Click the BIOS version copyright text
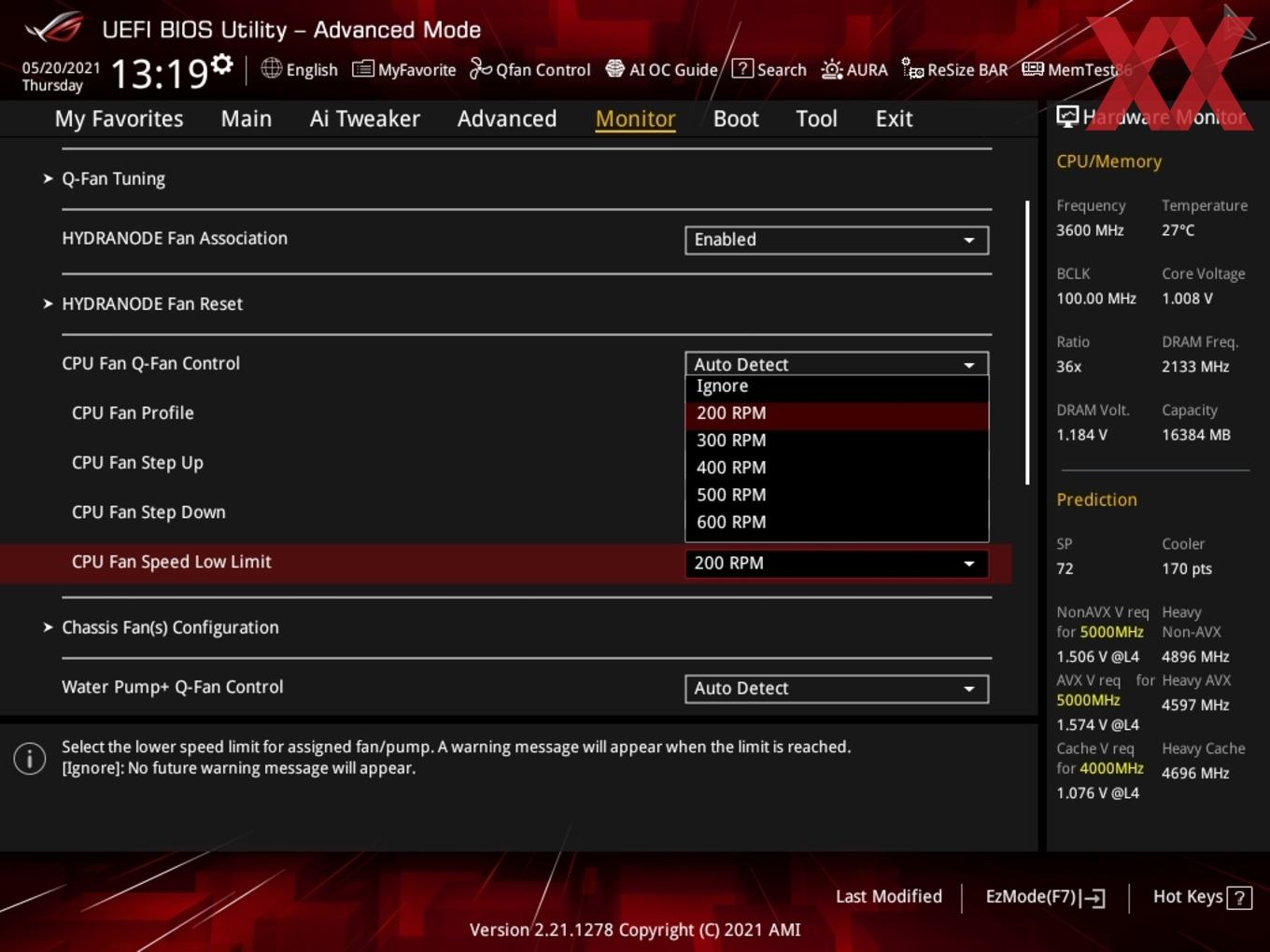The height and width of the screenshot is (952, 1270). pos(635,930)
